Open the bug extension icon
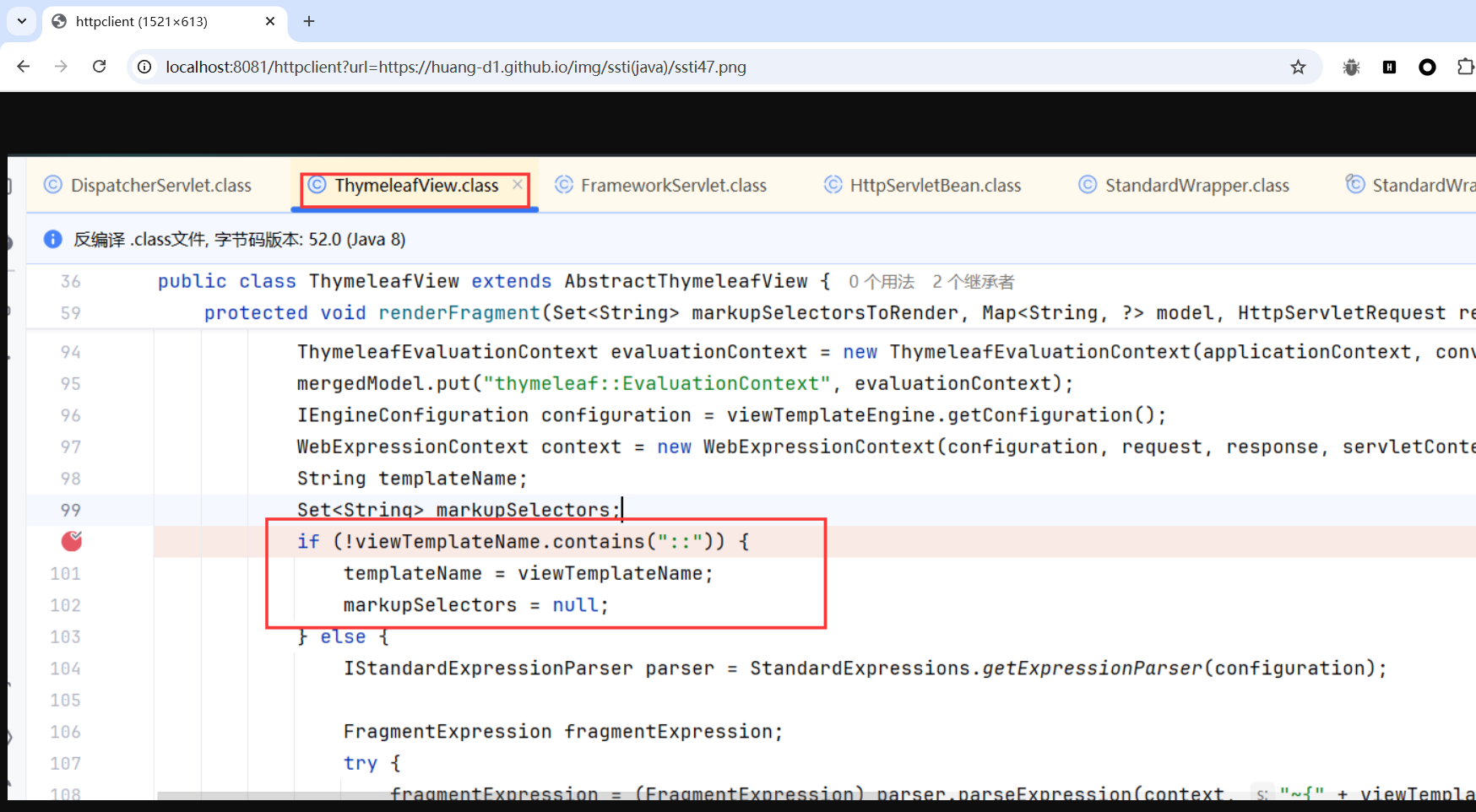This screenshot has height=812, width=1476. pyautogui.click(x=1351, y=67)
